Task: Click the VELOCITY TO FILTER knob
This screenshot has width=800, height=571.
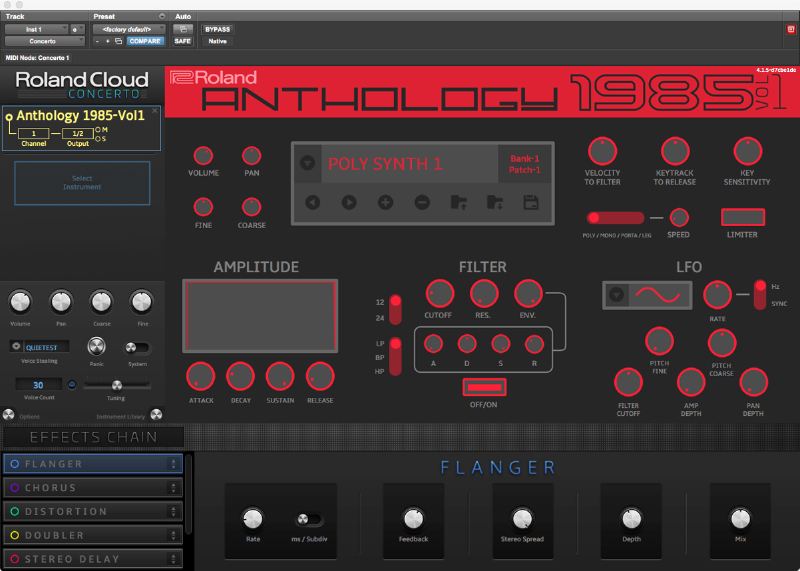Action: point(603,151)
